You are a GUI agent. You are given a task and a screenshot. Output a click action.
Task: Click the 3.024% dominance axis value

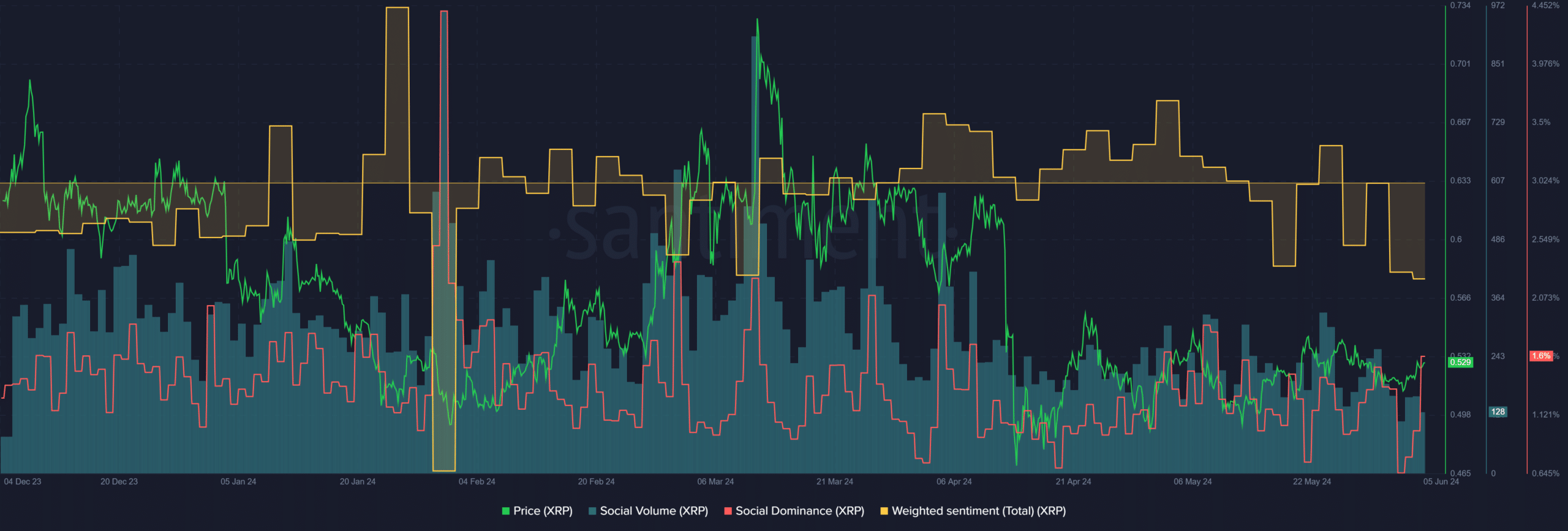(1545, 181)
